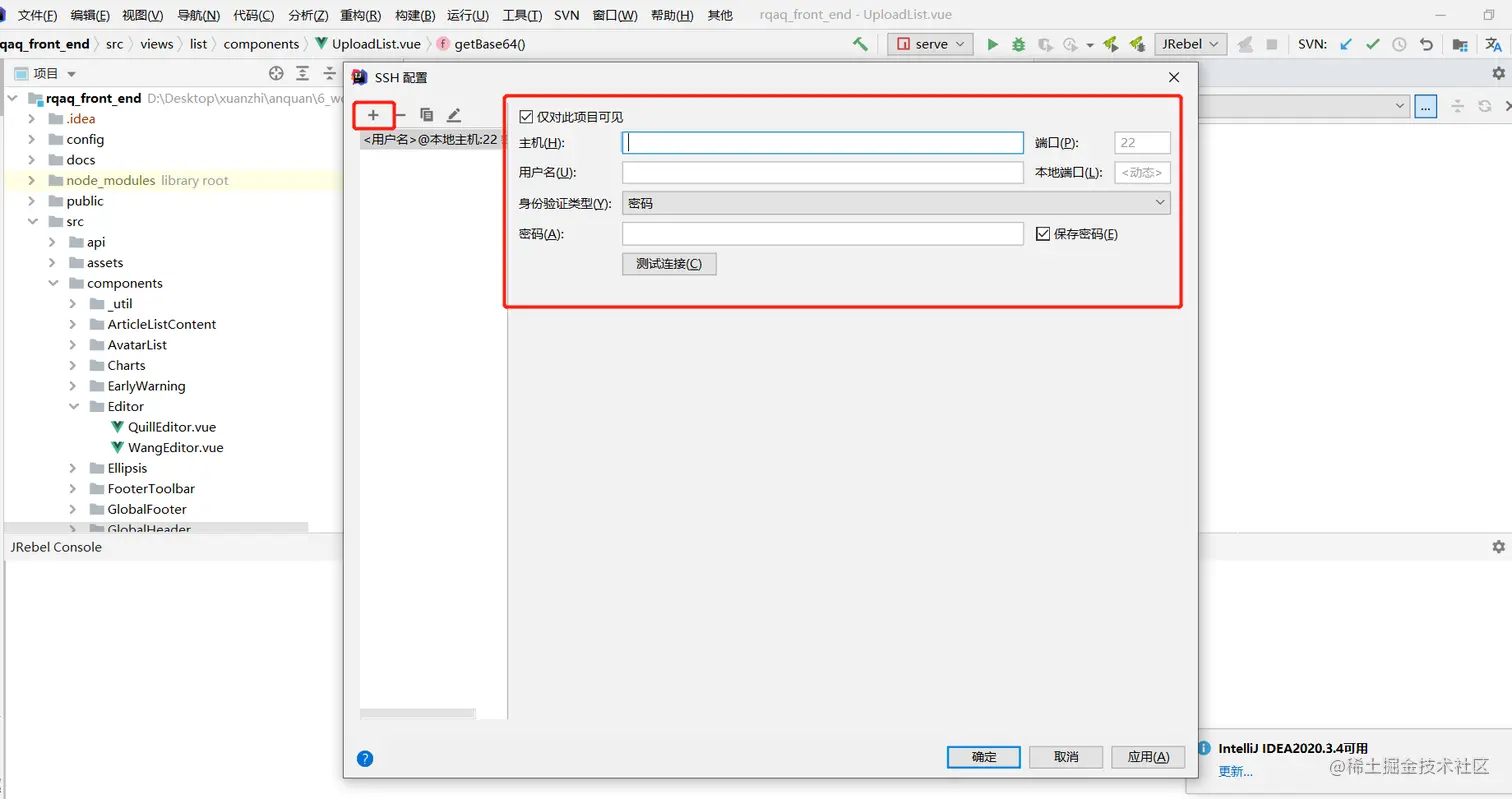Click the 端口(P) port field showing 22
This screenshot has height=799, width=1512.
tap(1142, 143)
